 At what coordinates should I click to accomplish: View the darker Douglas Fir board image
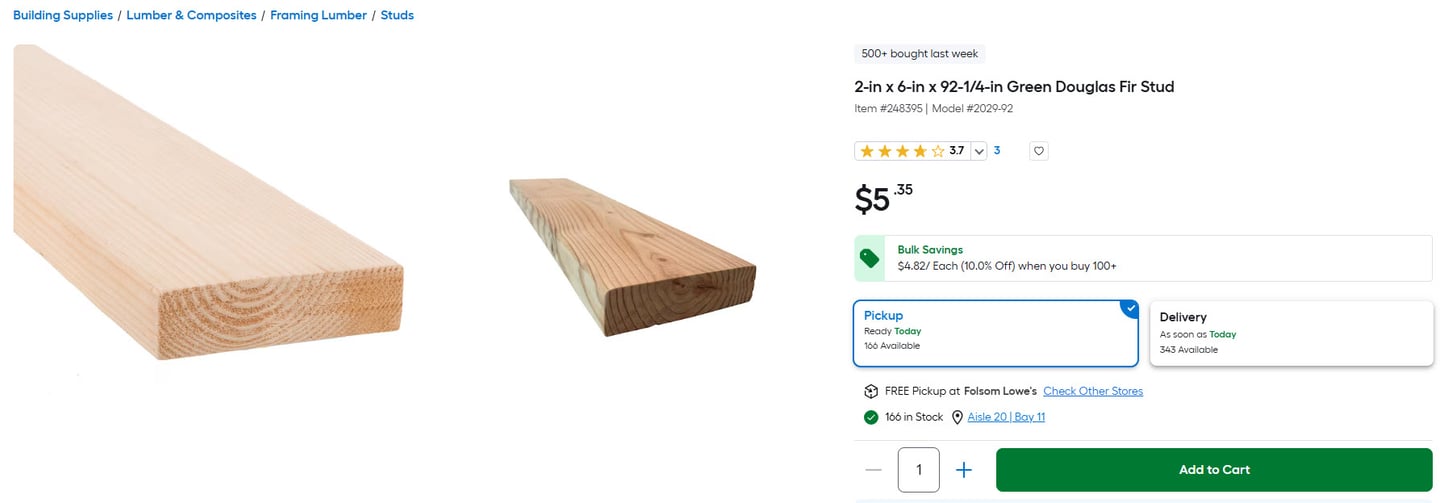(x=632, y=256)
